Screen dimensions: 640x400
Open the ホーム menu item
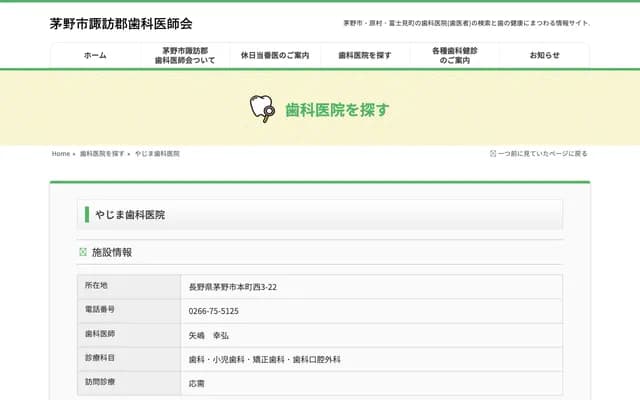pos(95,55)
